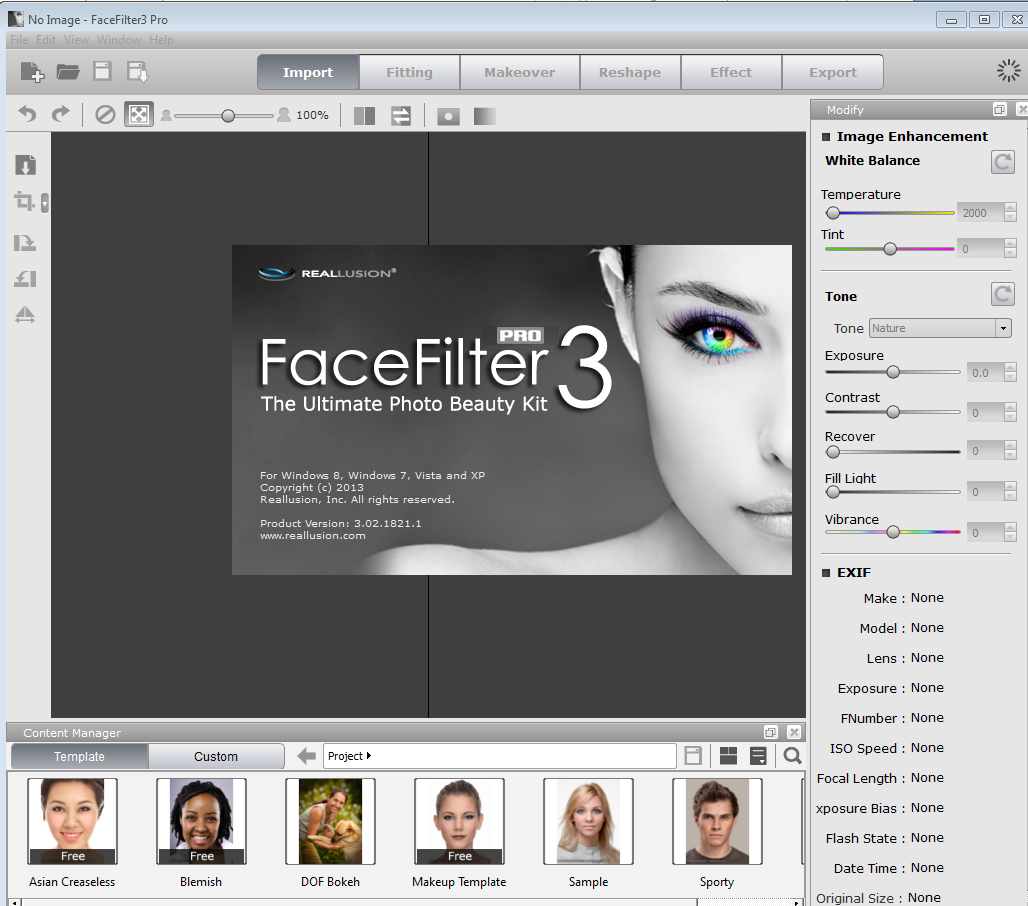The width and height of the screenshot is (1028, 906).
Task: Click the snapshot camera icon
Action: (x=448, y=117)
